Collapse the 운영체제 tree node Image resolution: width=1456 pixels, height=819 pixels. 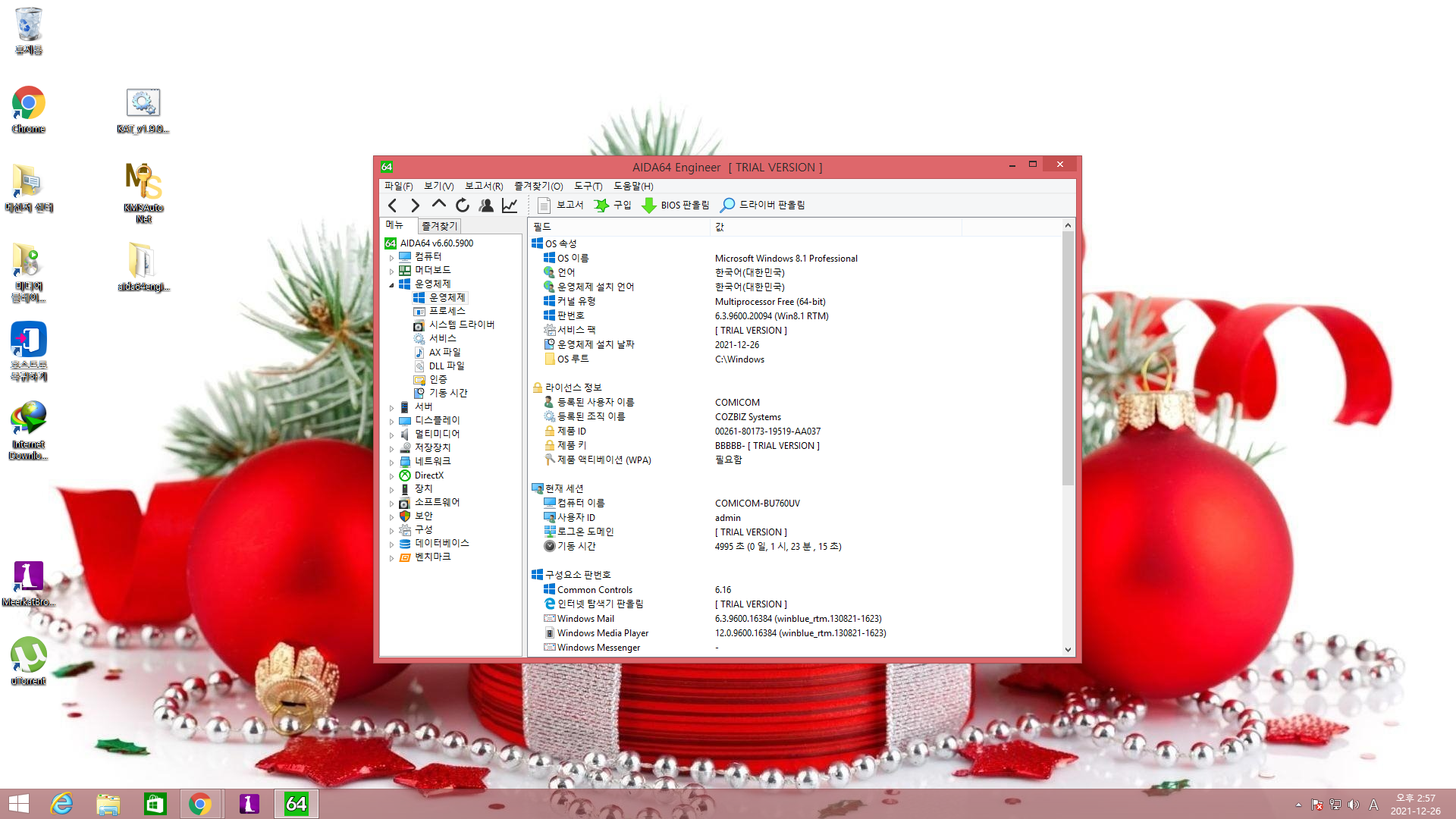coord(391,284)
